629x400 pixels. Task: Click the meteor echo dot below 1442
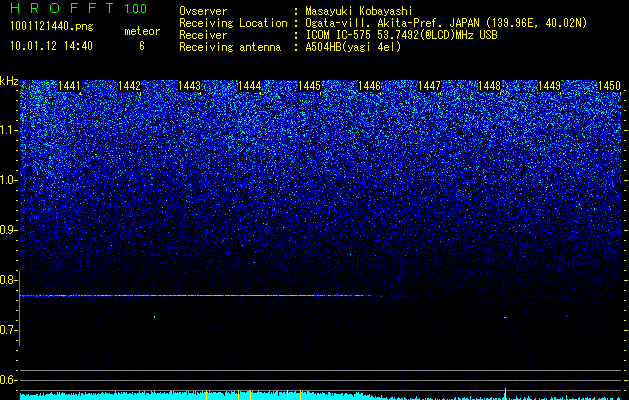154,317
